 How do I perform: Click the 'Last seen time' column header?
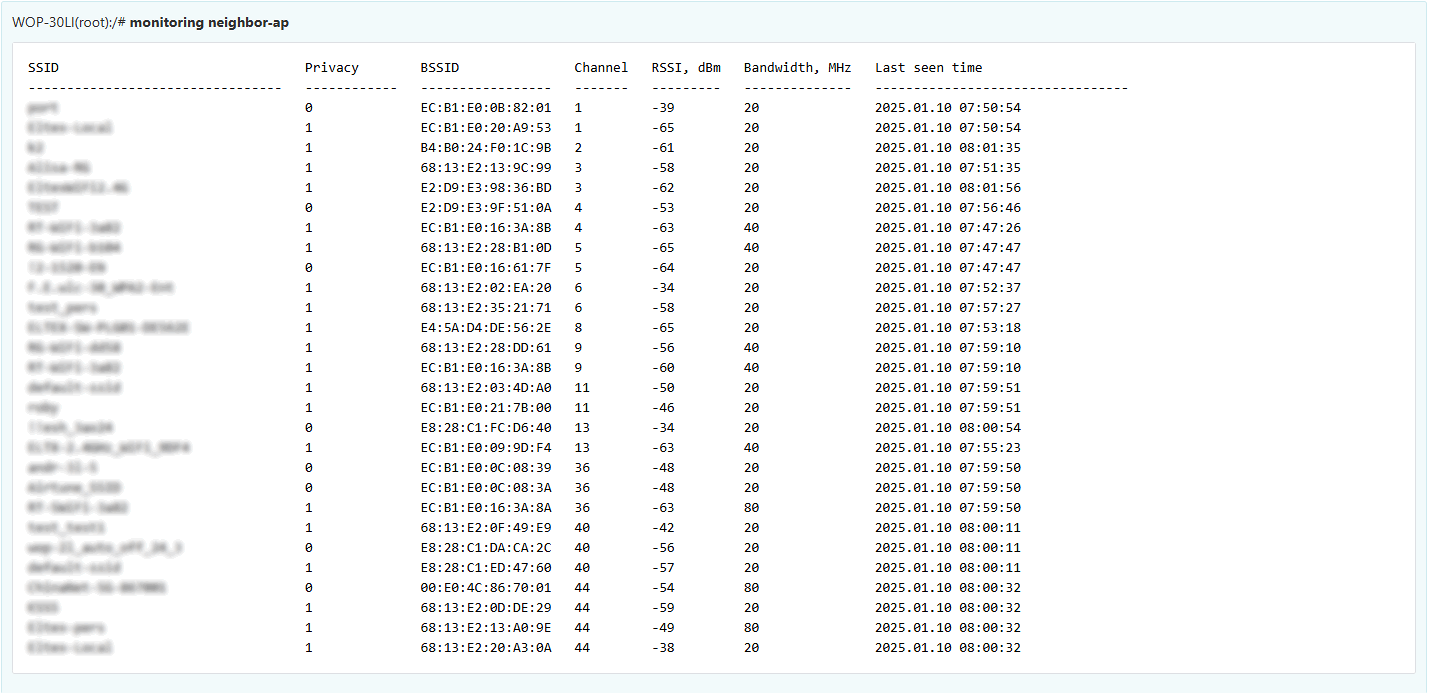pos(929,68)
